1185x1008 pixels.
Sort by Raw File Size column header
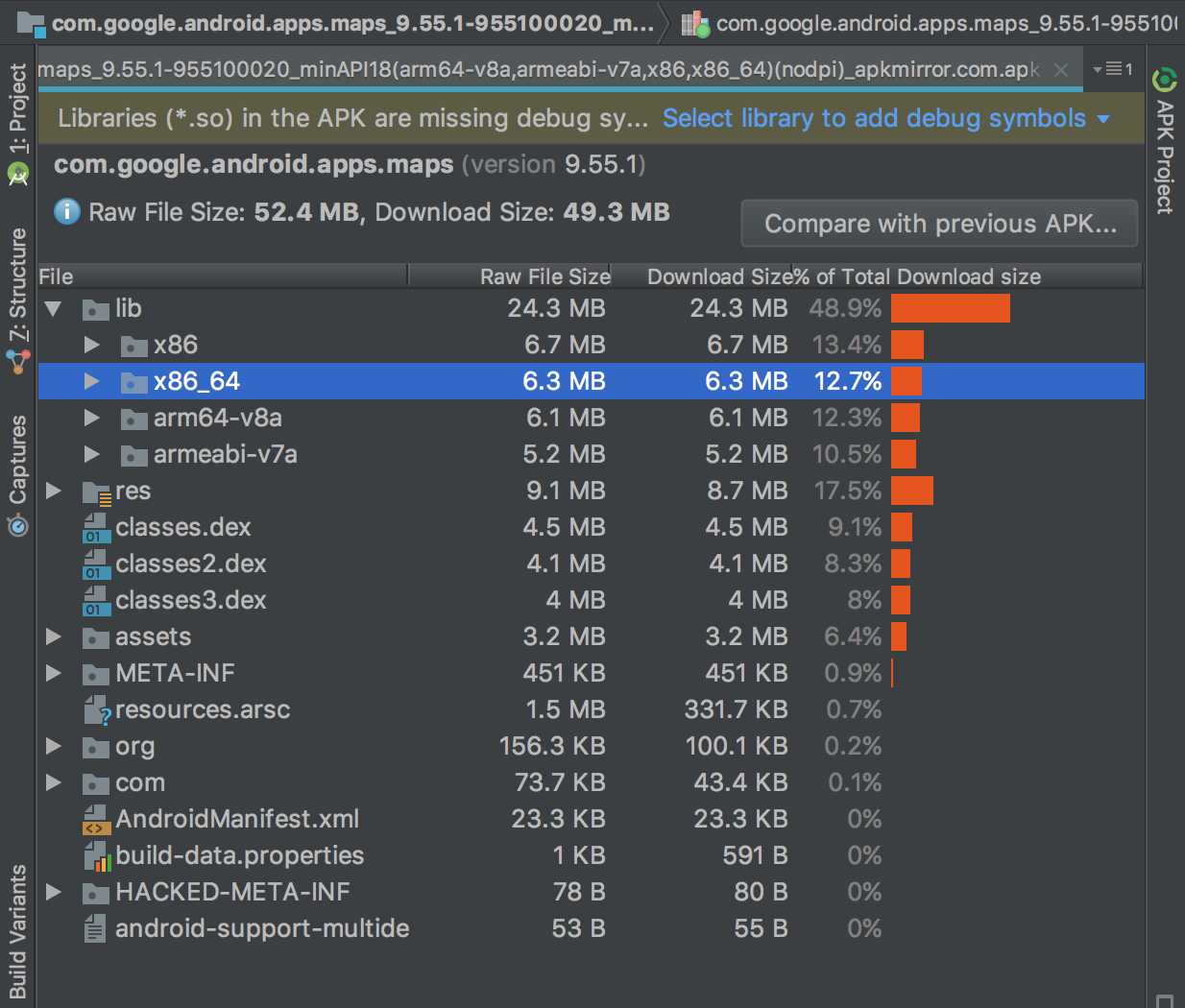pyautogui.click(x=544, y=276)
